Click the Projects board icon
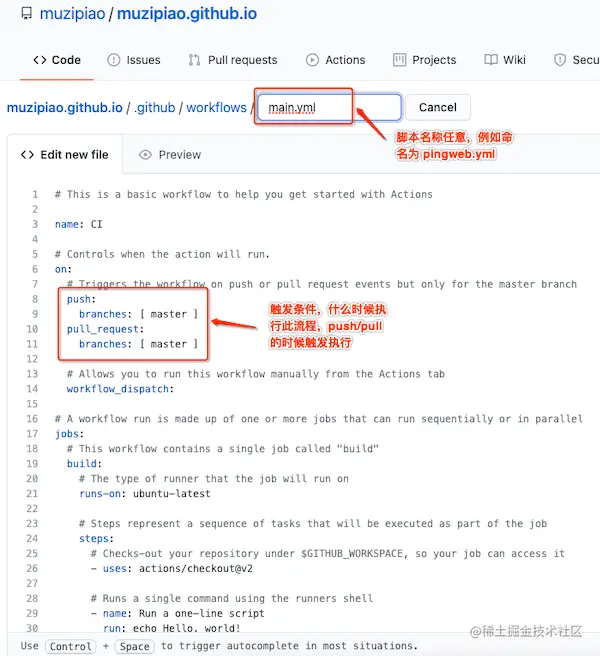 click(399, 60)
